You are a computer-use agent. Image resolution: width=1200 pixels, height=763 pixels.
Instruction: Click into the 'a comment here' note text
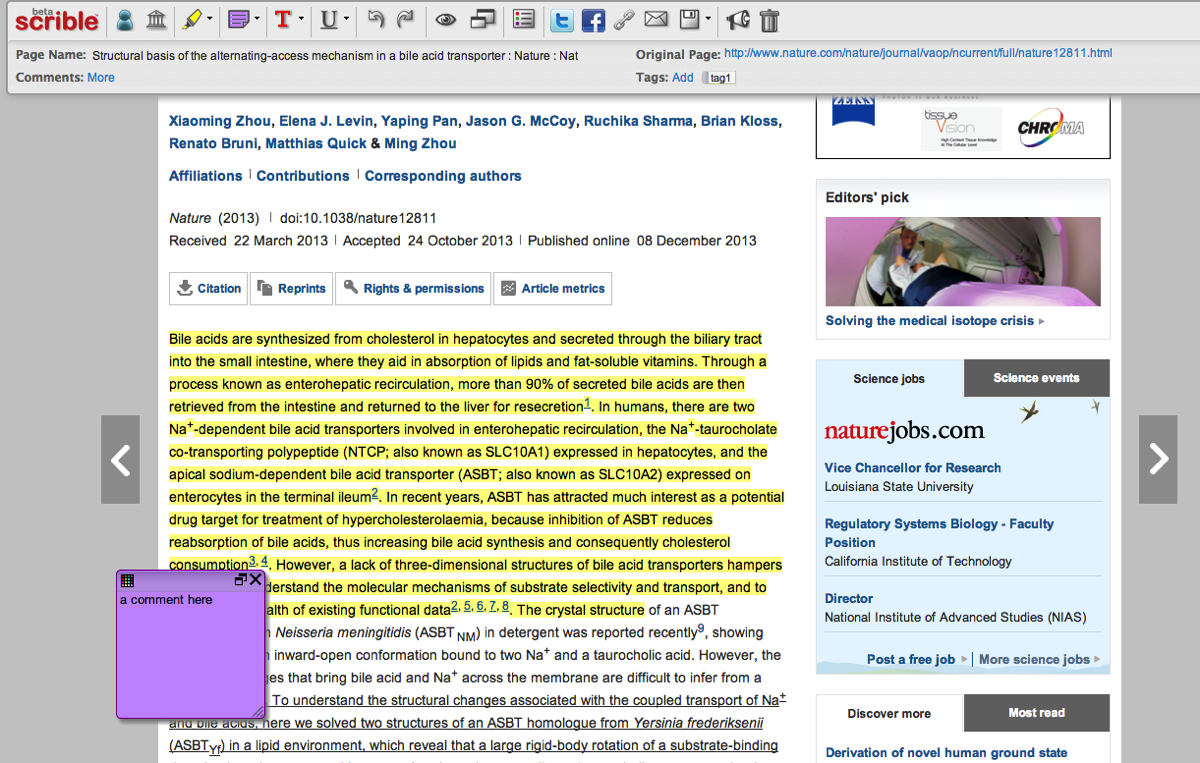point(166,600)
